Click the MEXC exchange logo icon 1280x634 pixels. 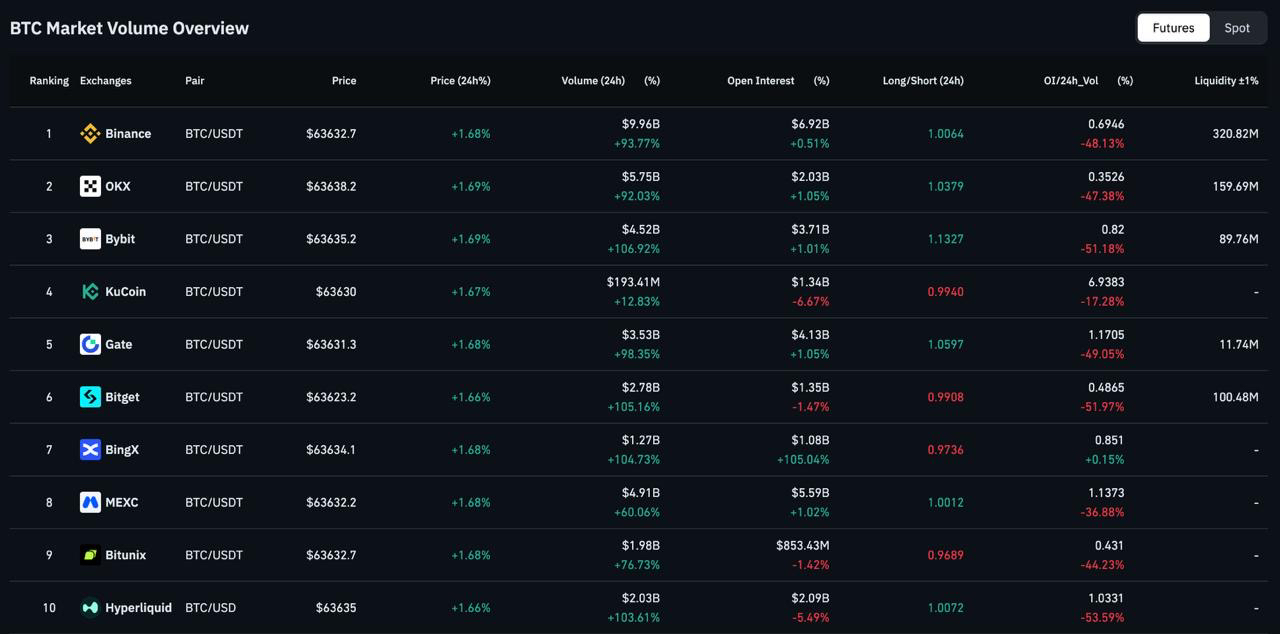coord(90,502)
